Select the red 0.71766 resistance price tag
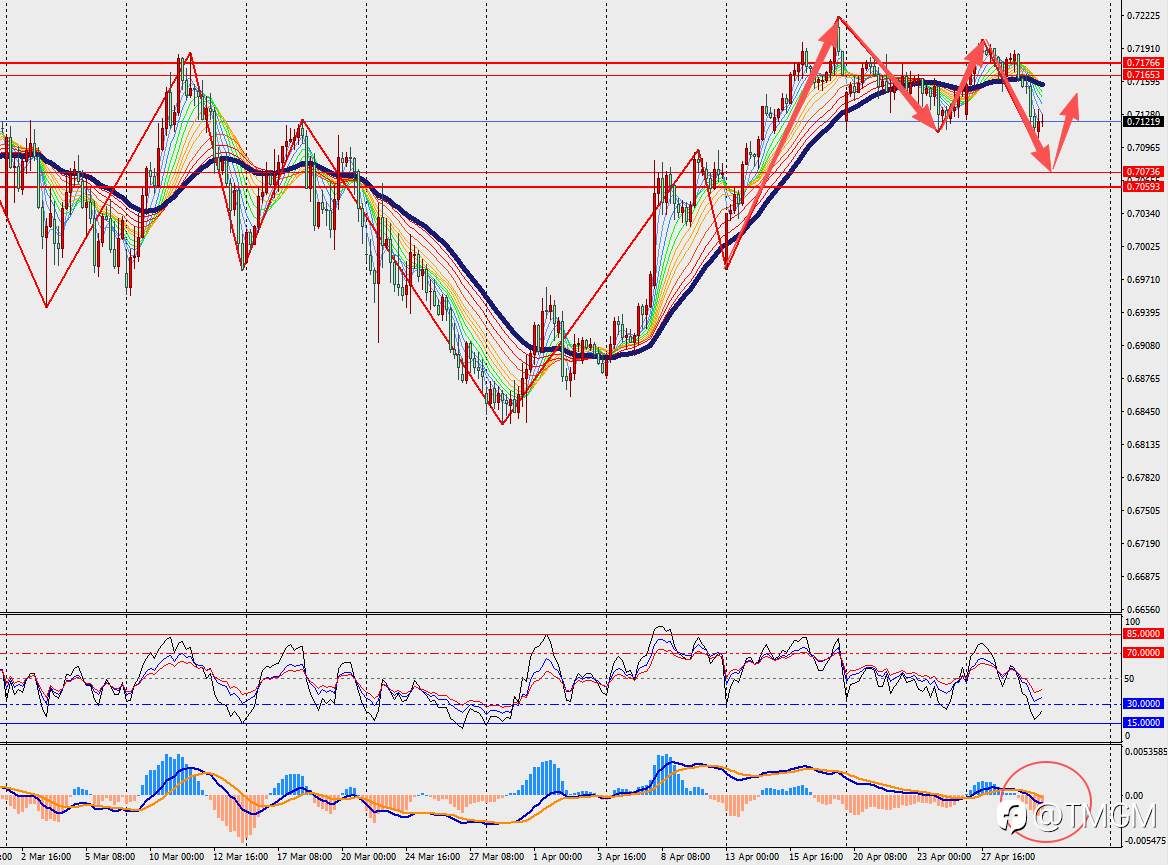The width and height of the screenshot is (1169, 865). pyautogui.click(x=1143, y=63)
